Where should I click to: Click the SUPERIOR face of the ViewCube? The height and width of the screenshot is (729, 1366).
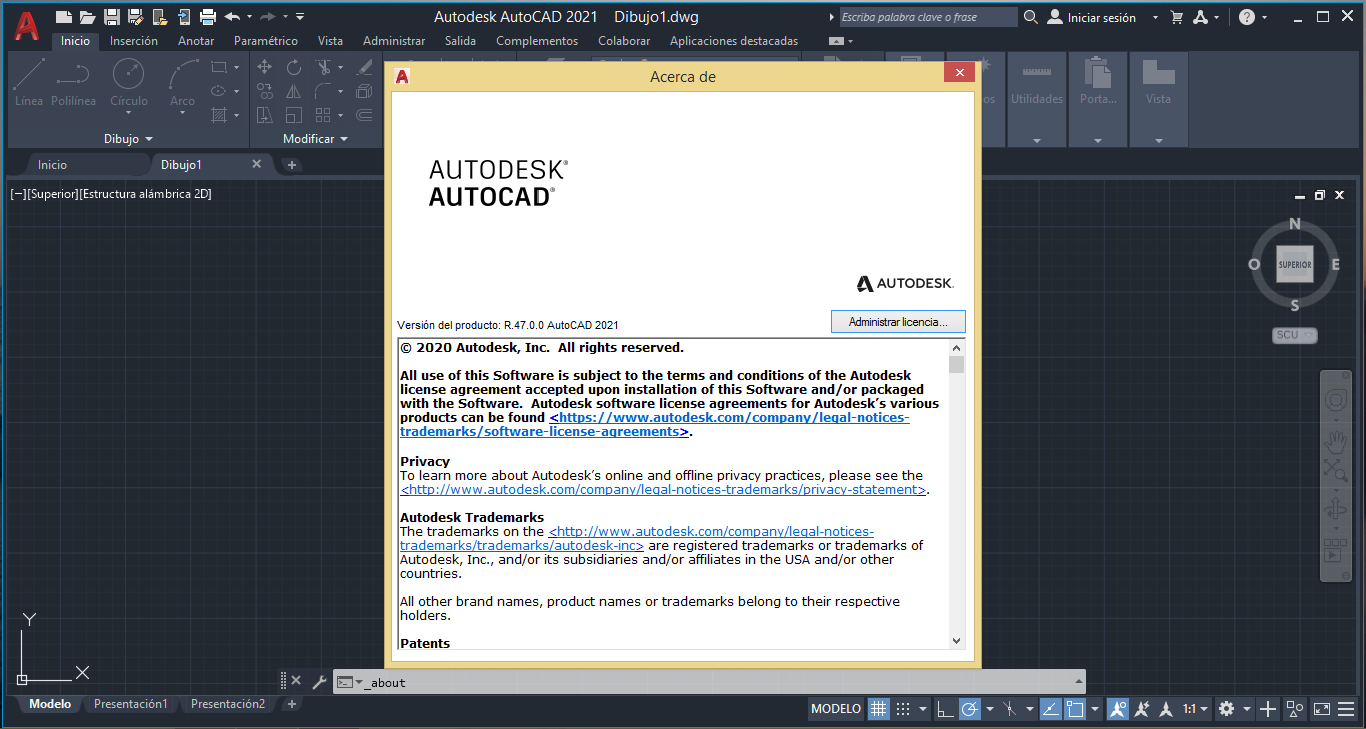coord(1295,265)
